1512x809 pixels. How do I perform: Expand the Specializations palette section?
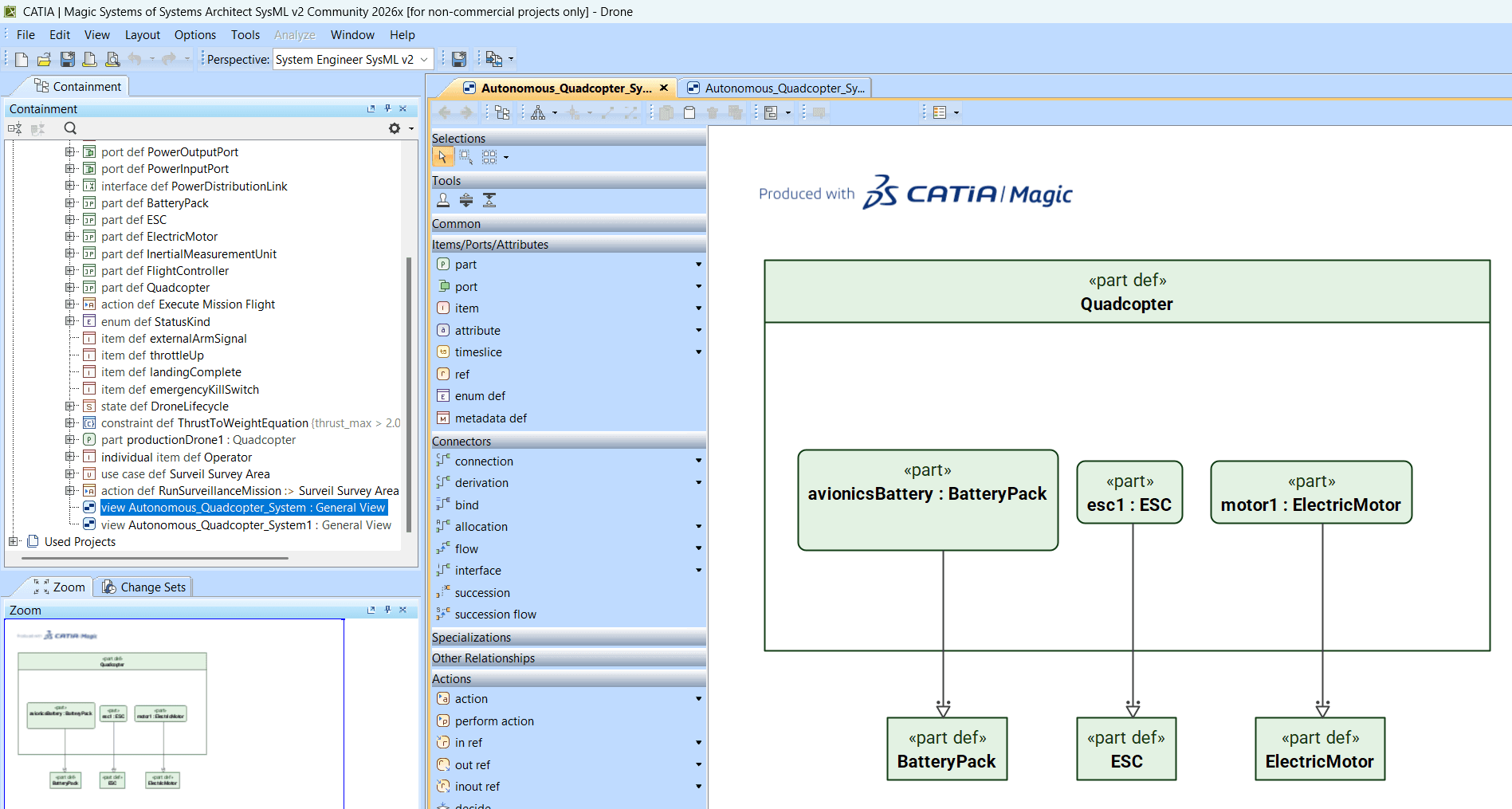tap(568, 638)
